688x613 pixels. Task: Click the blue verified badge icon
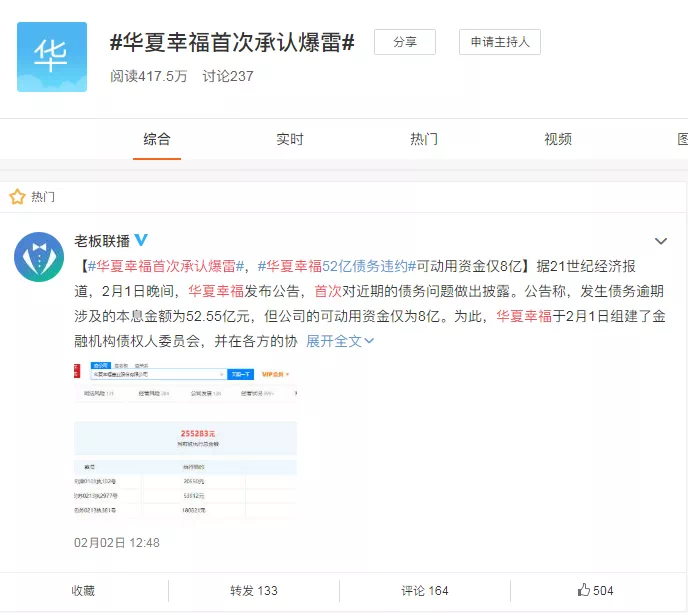(141, 241)
